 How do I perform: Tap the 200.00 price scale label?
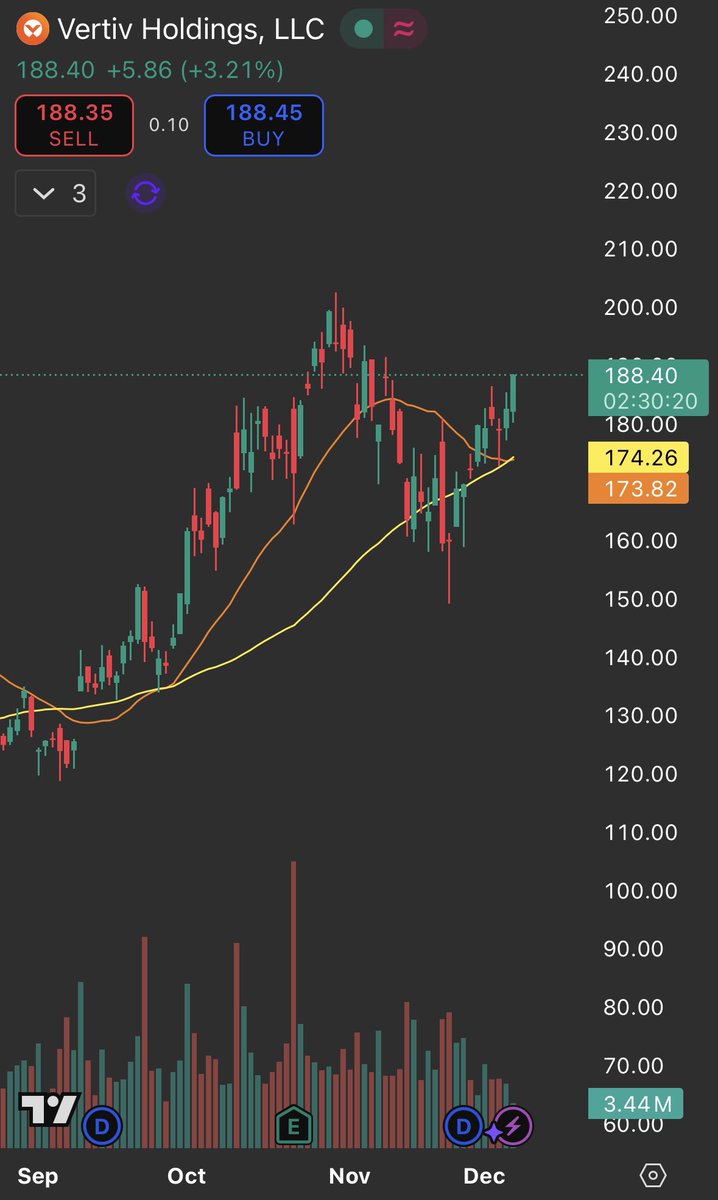coord(641,307)
